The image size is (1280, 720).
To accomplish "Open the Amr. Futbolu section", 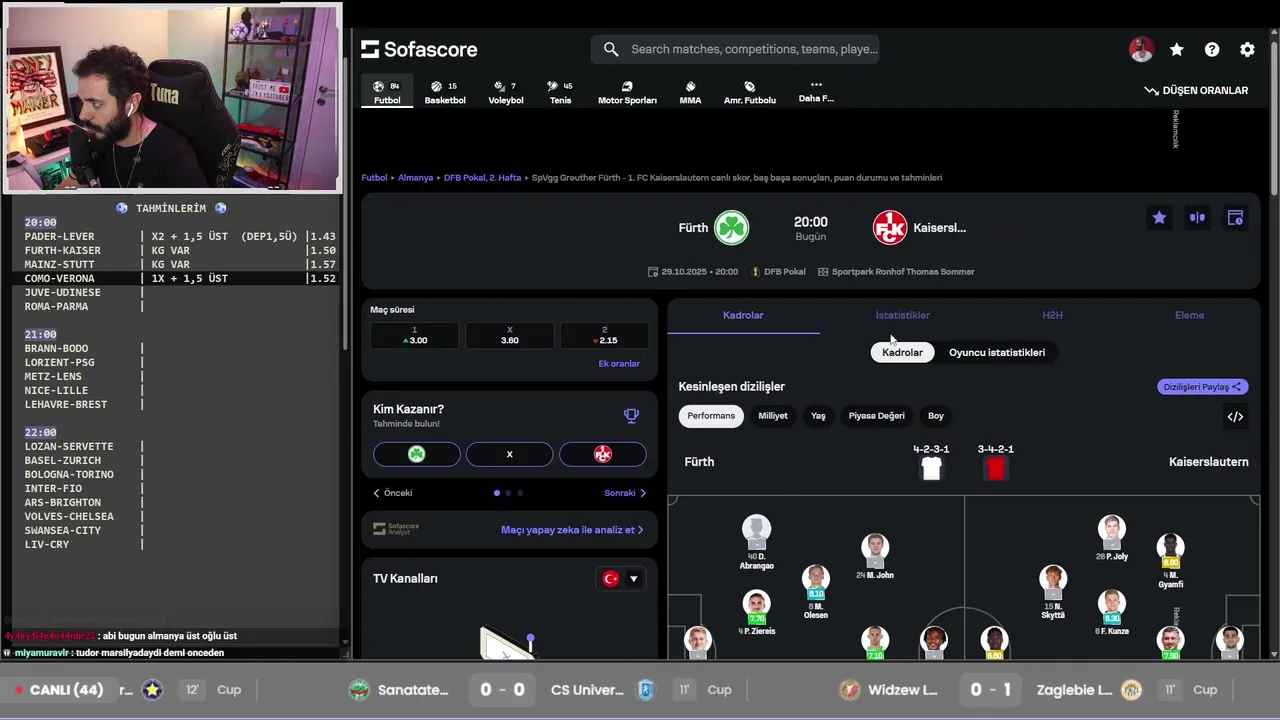I will (x=750, y=92).
